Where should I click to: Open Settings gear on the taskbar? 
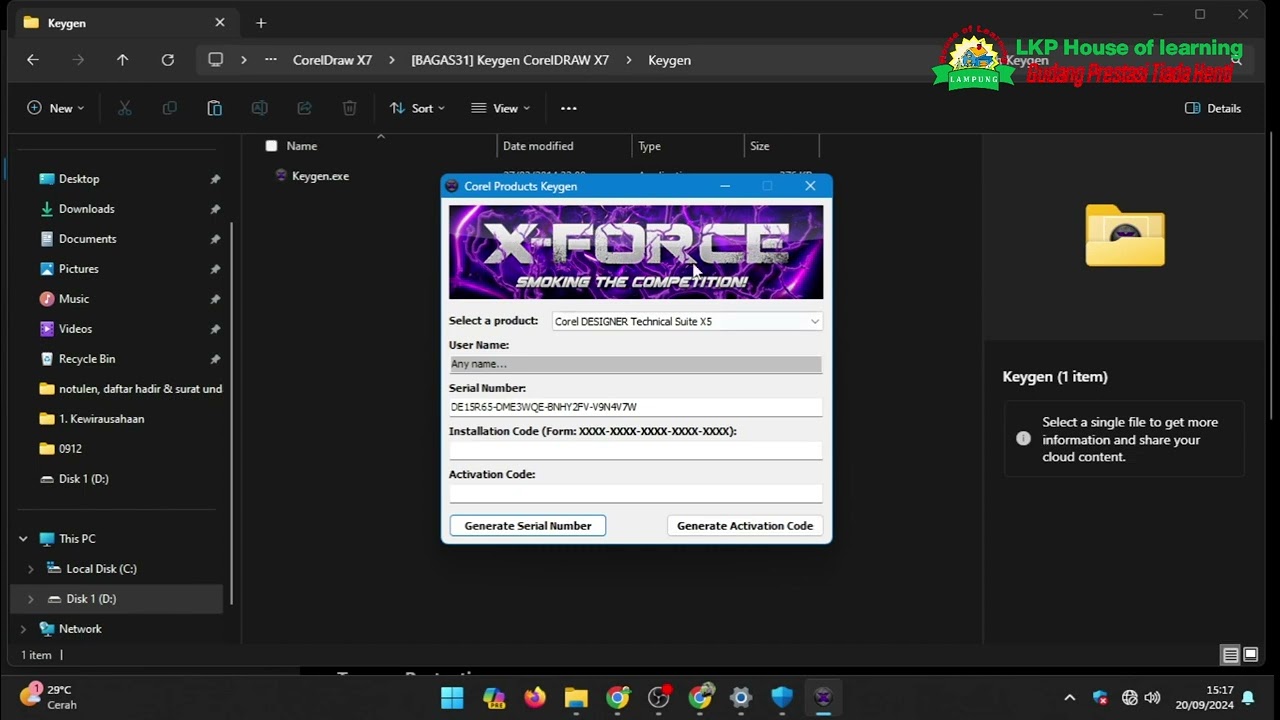pyautogui.click(x=741, y=697)
